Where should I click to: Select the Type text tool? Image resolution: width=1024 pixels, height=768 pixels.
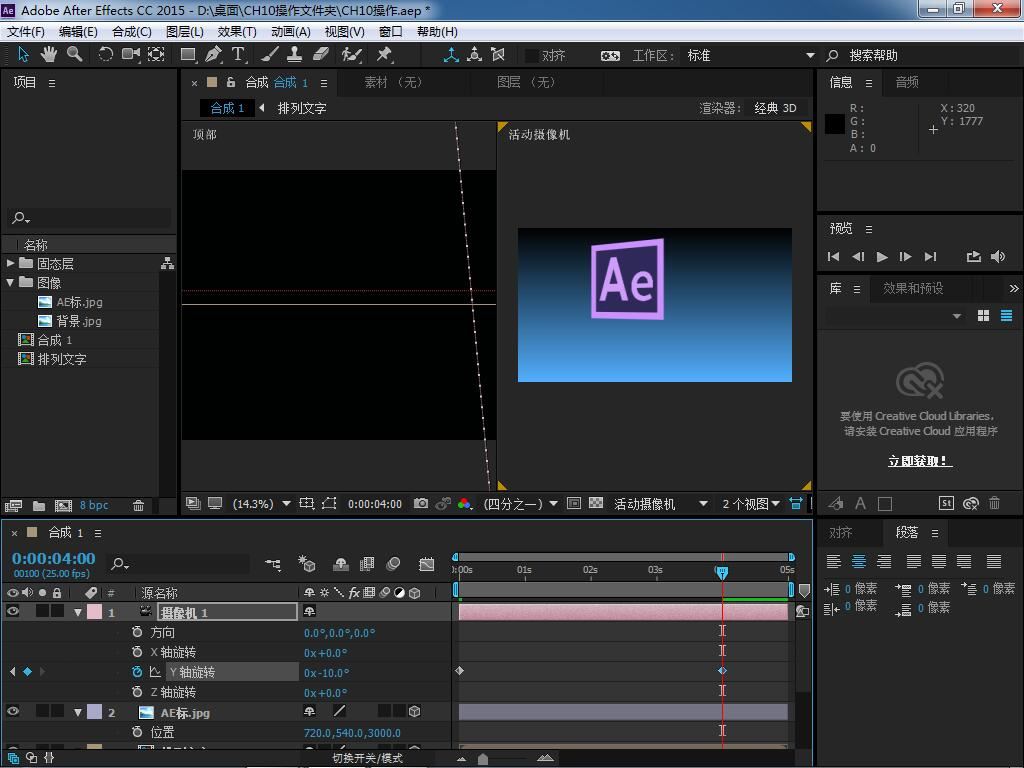point(238,55)
